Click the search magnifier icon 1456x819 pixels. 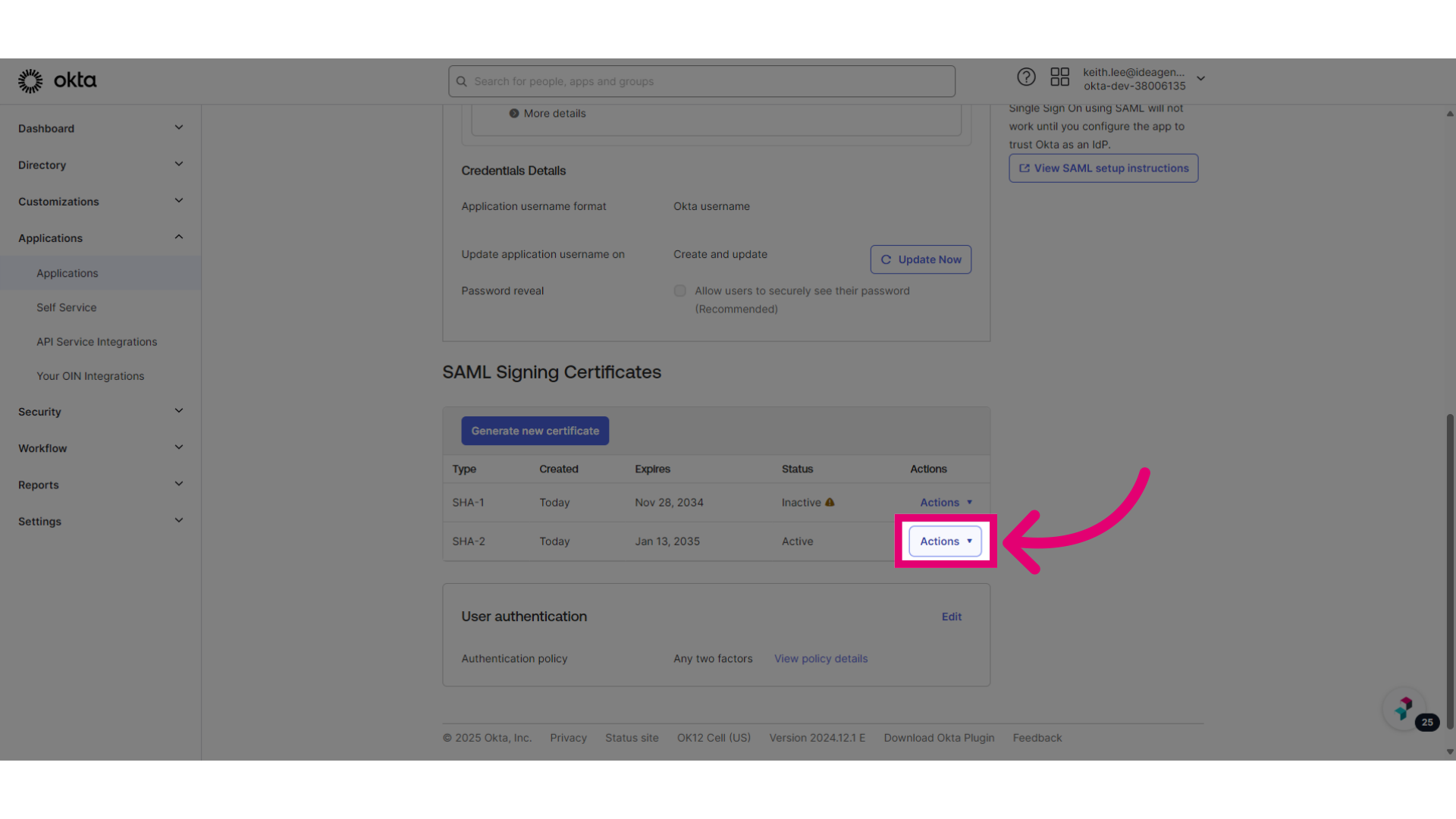click(461, 81)
